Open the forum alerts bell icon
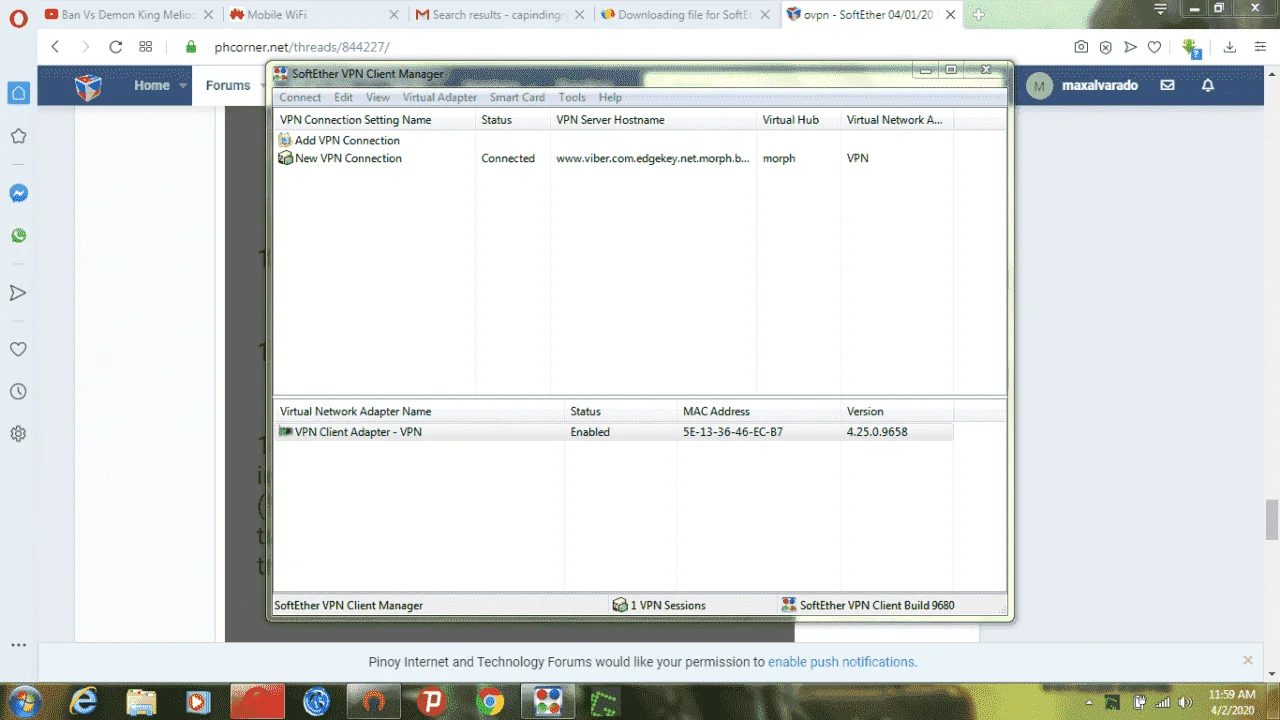This screenshot has width=1280, height=720. pos(1208,86)
